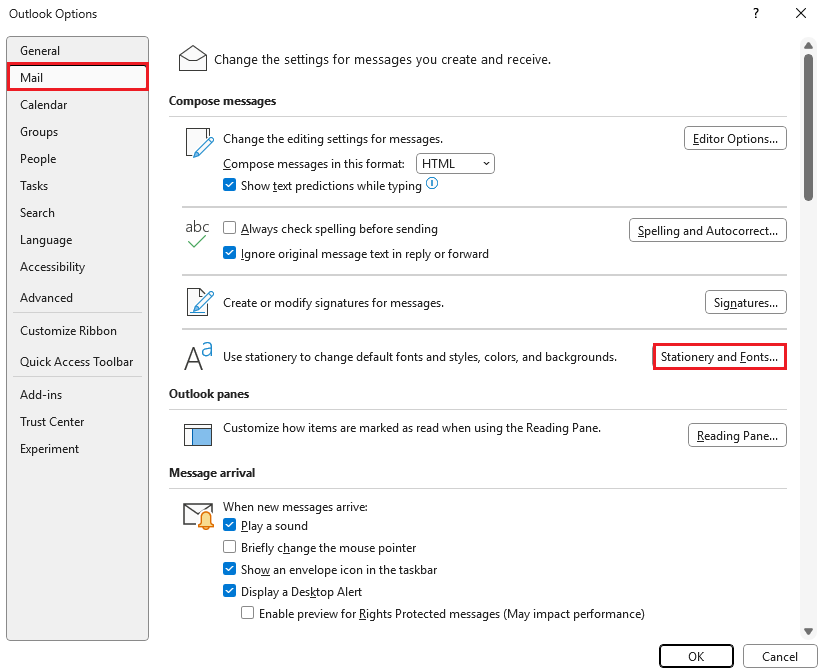Click the Reading Pane panel icon
822x671 pixels.
point(197,434)
